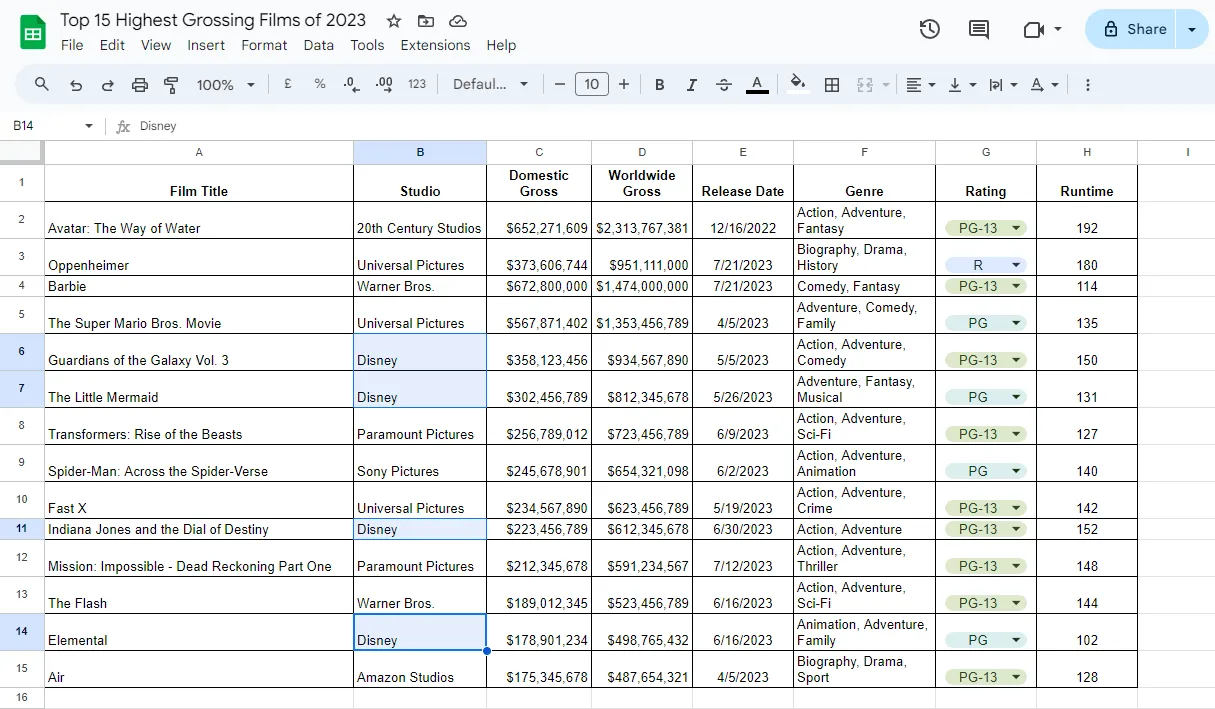Open the text rotation dropdown
This screenshot has width=1215, height=709.
pos(1044,85)
